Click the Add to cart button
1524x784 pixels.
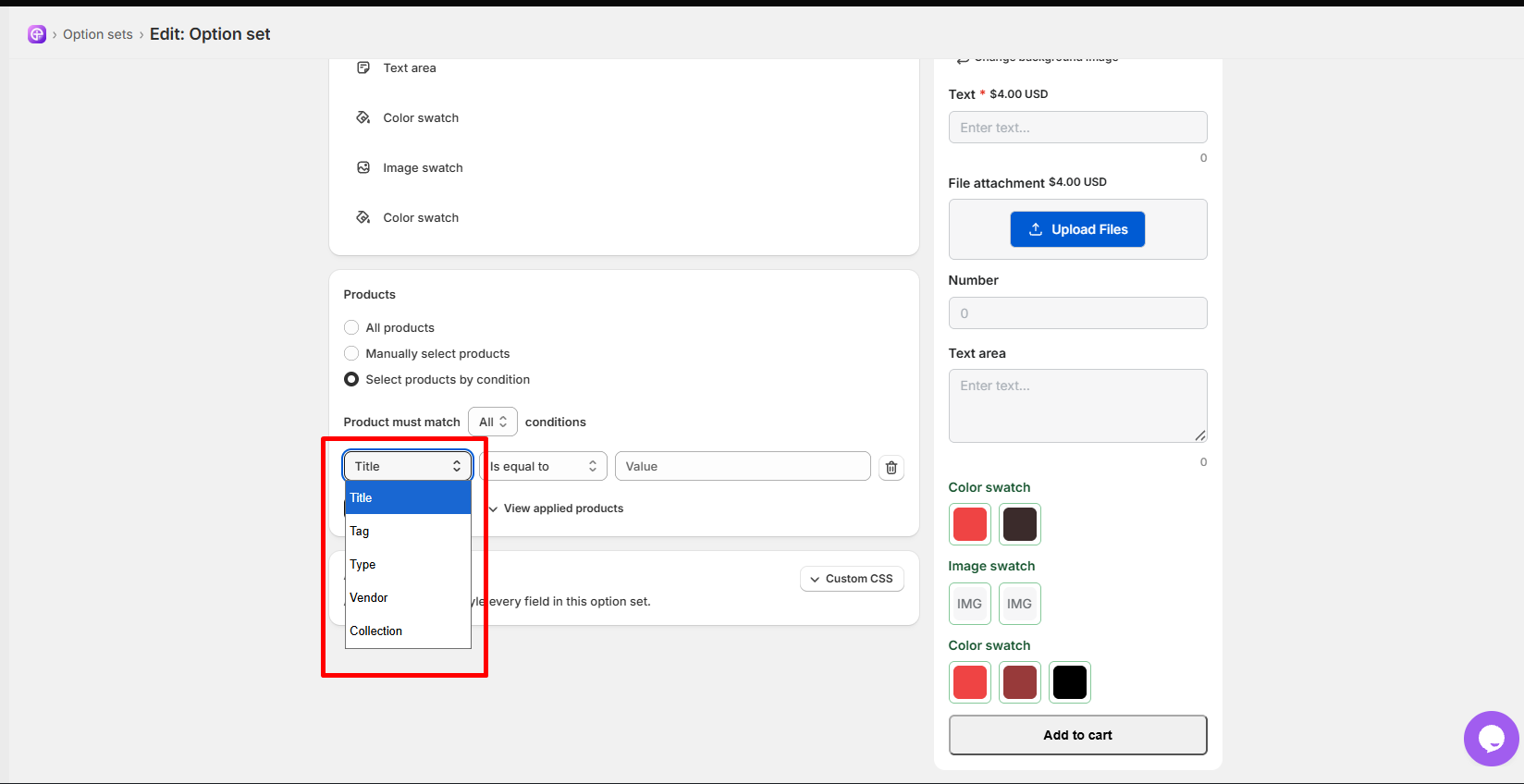(1078, 735)
